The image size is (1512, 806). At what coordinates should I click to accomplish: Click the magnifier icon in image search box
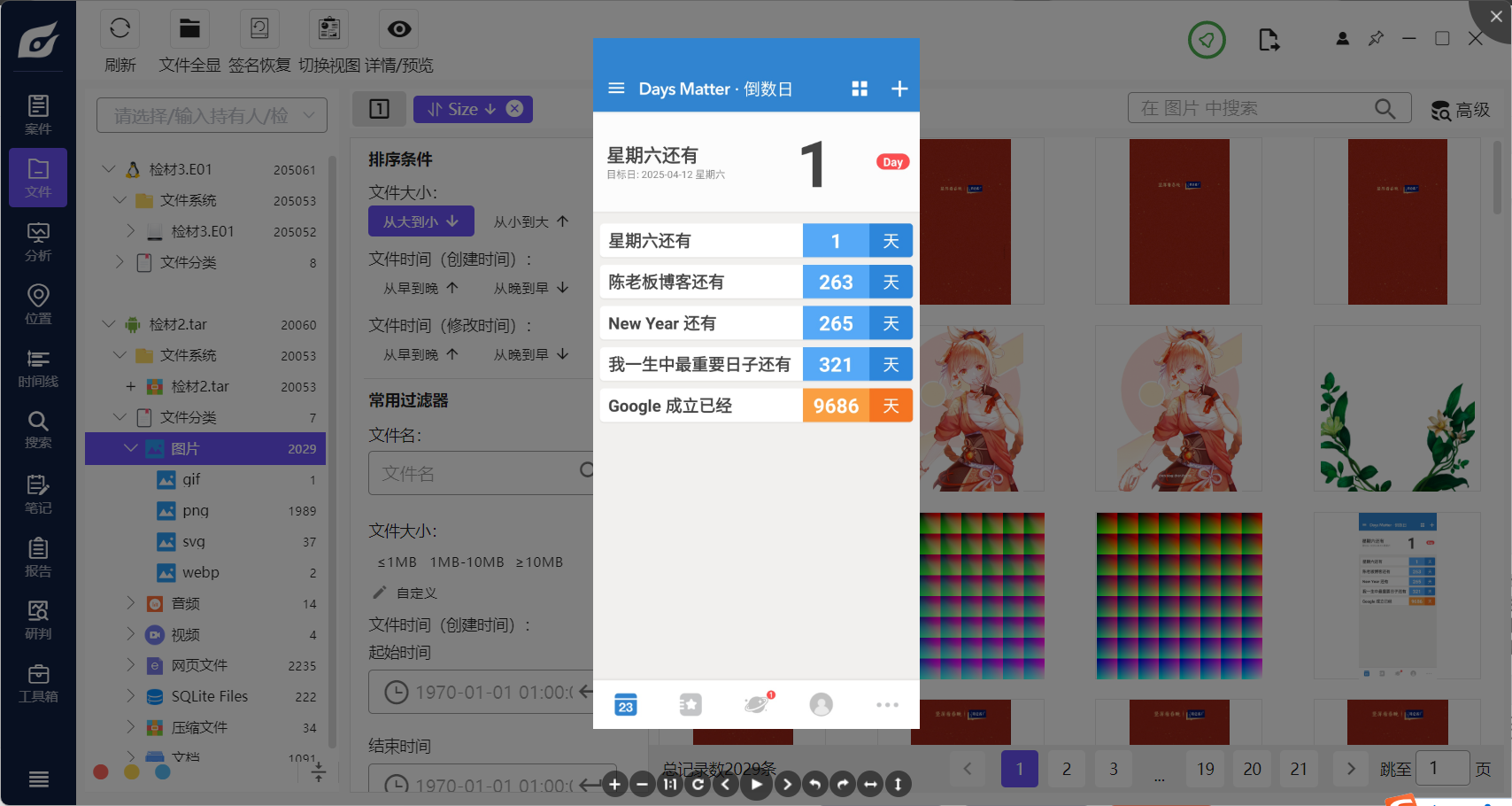[x=1385, y=108]
